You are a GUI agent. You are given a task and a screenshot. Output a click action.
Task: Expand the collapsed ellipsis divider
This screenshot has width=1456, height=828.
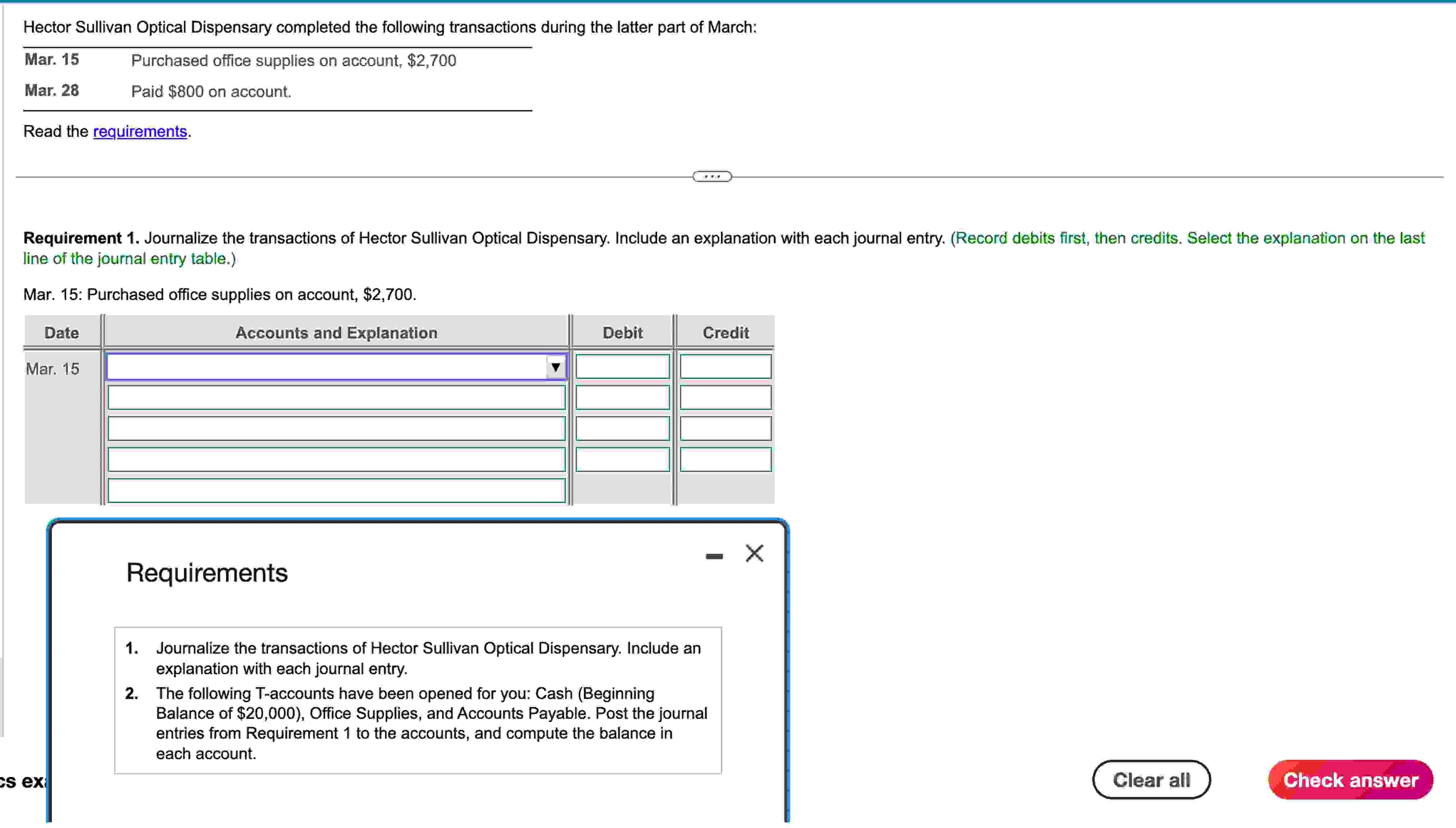pos(712,177)
